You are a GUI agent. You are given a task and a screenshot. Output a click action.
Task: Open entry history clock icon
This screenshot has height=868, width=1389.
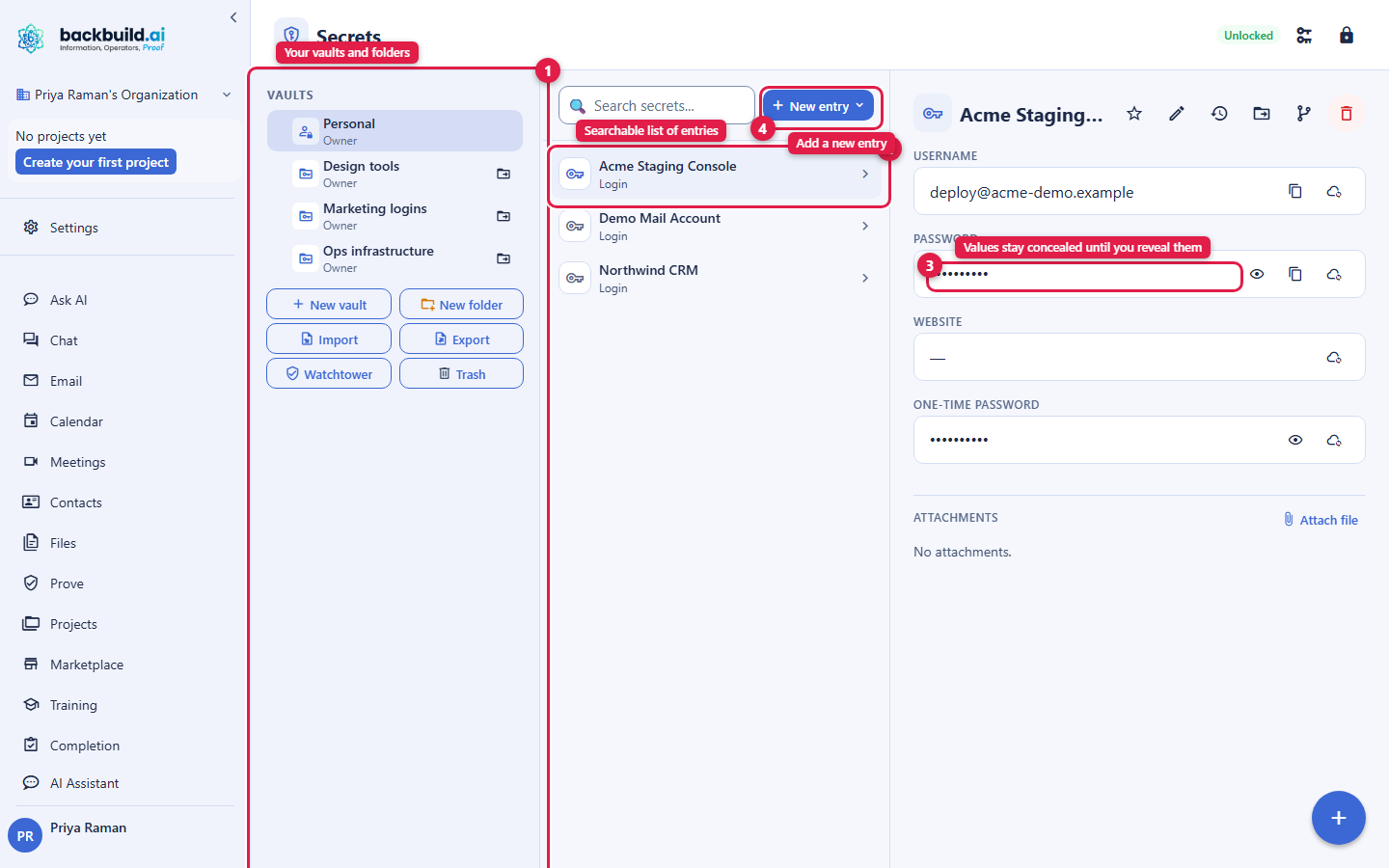coord(1219,114)
